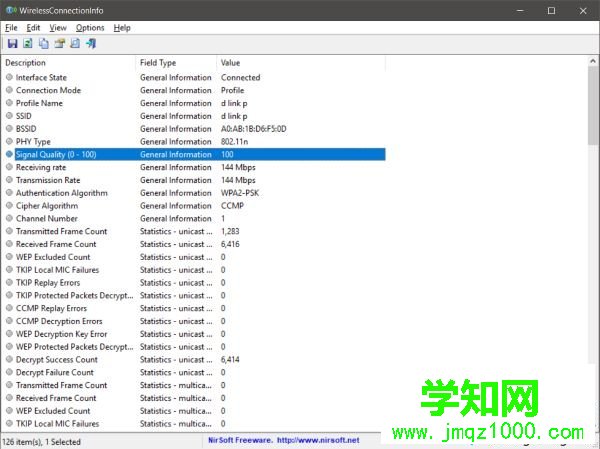This screenshot has height=449, width=600.
Task: Select the unicast Transmitted Frame Count label
Action: 62,231
